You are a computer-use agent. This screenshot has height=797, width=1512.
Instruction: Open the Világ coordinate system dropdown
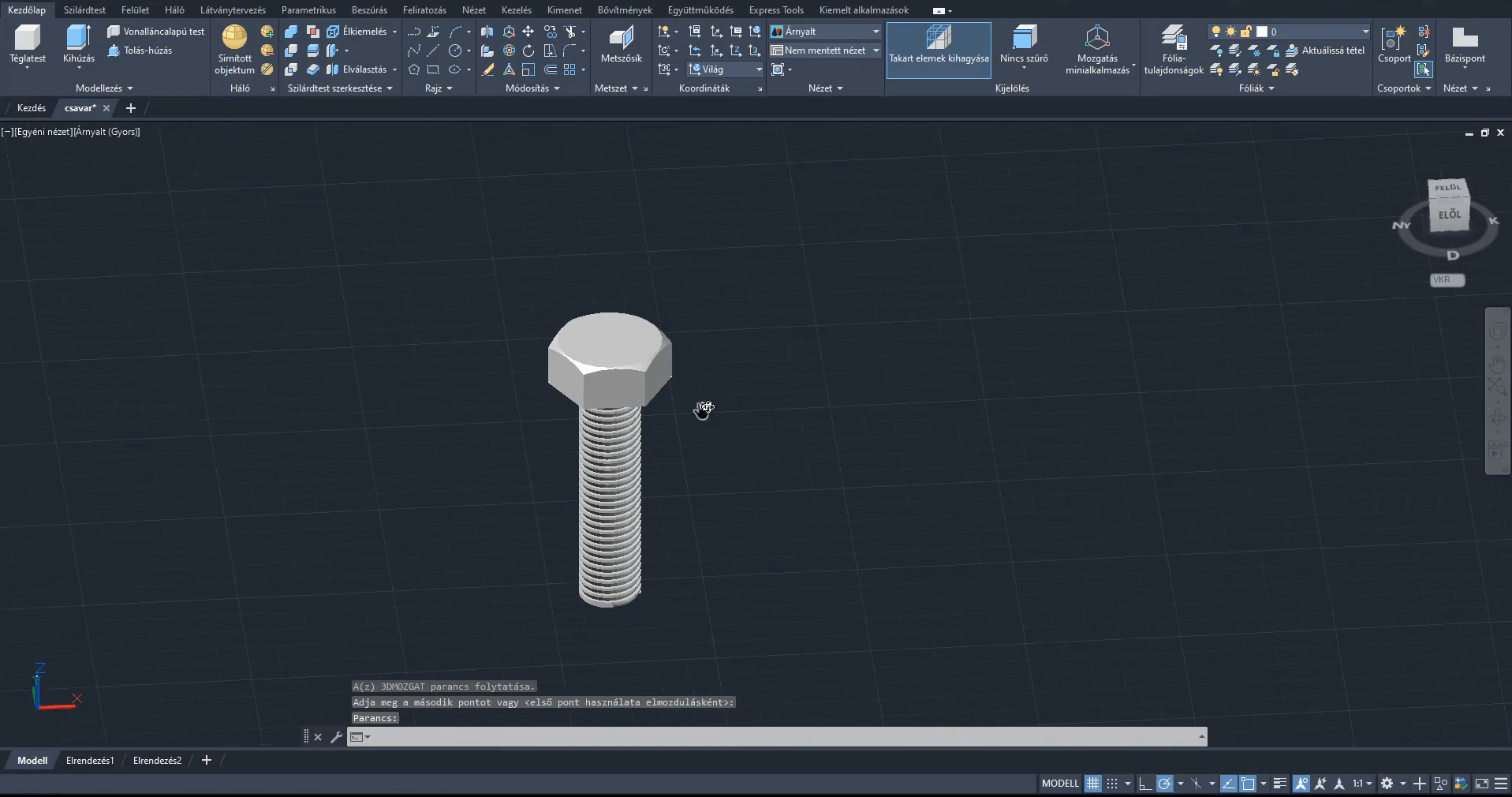click(x=726, y=69)
